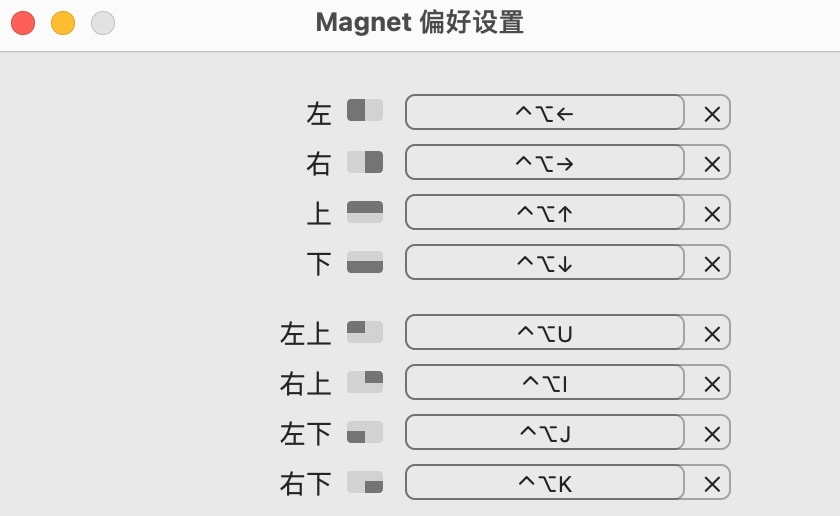Clear the 右 shortcut with its X
Viewport: 840px width, 516px height.
click(x=712, y=163)
